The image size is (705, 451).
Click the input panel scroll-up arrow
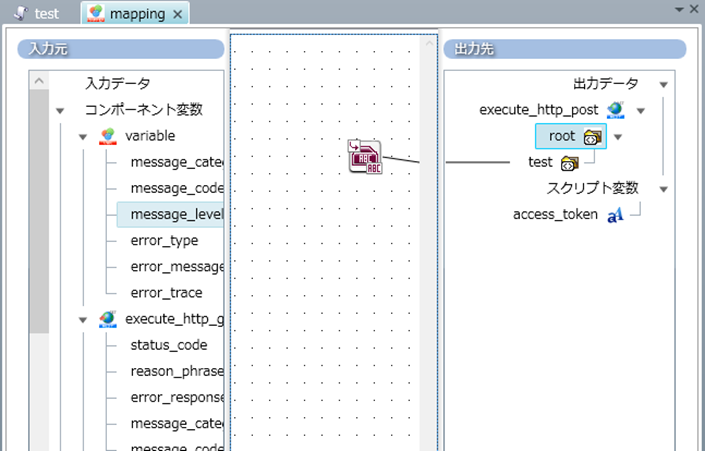pos(39,81)
